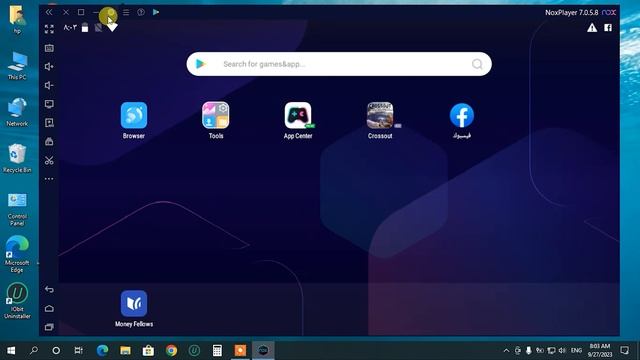Image resolution: width=640 pixels, height=360 pixels.
Task: Take a screenshot with scissors icon
Action: coord(49,160)
